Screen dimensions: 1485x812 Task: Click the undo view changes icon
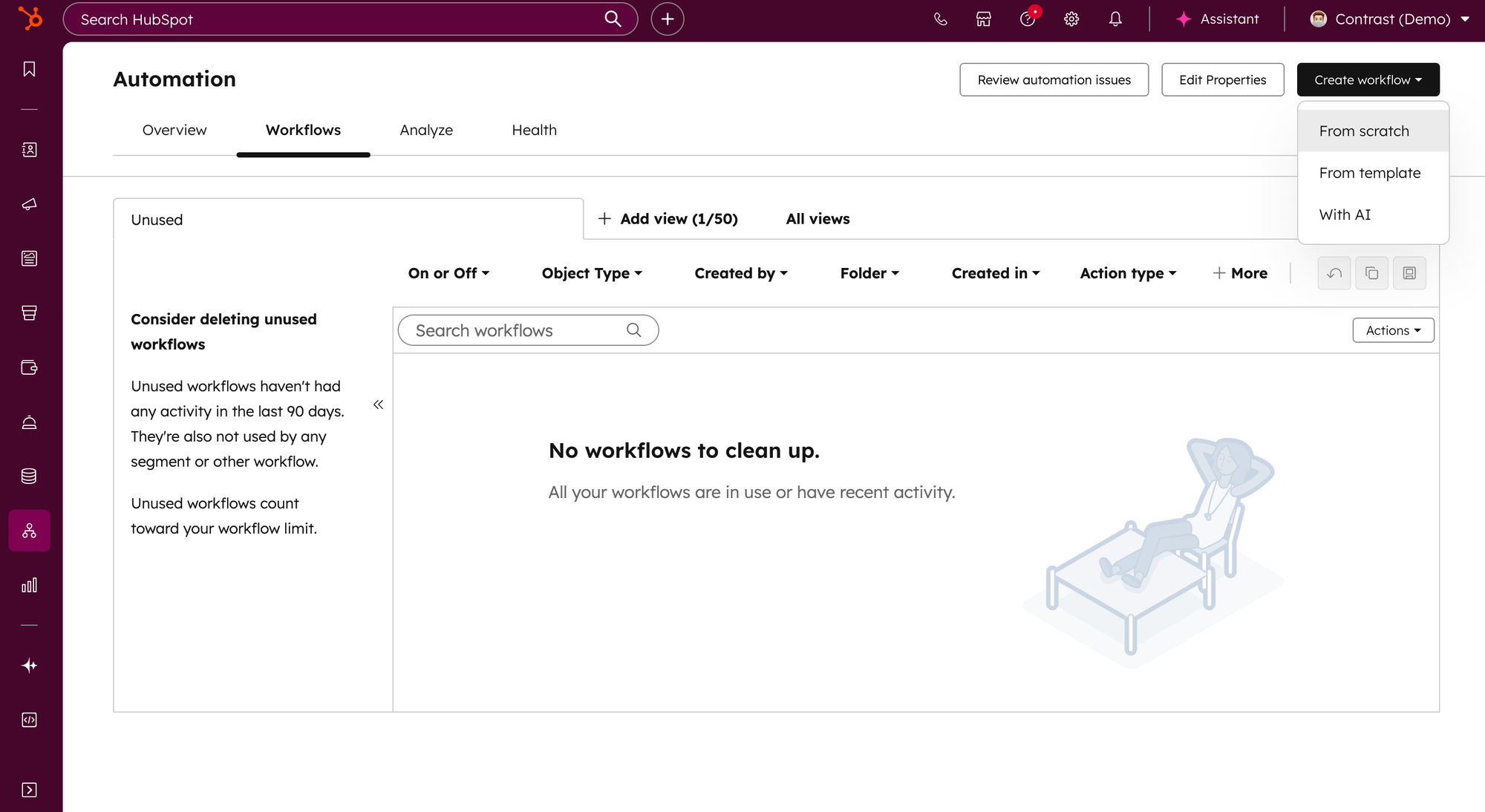(x=1334, y=273)
